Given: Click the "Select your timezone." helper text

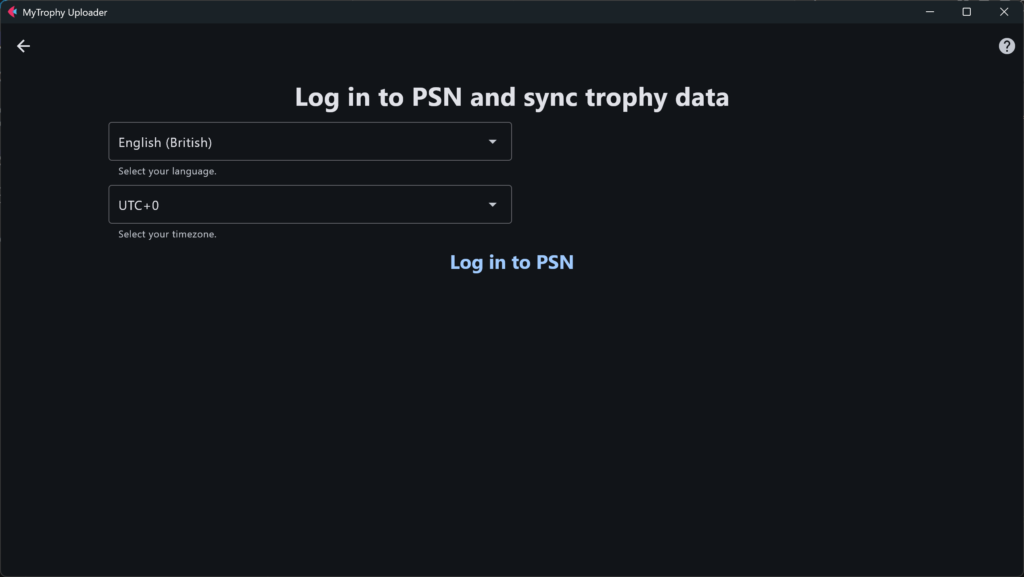Looking at the screenshot, I should 167,234.
